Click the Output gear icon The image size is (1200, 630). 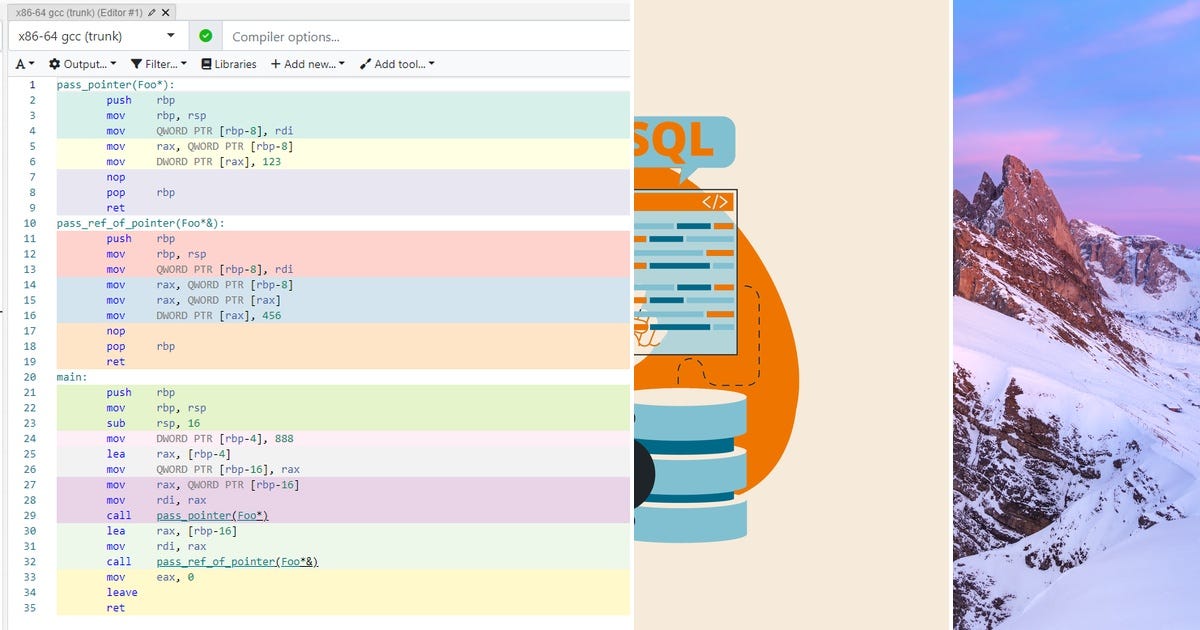(x=54, y=63)
